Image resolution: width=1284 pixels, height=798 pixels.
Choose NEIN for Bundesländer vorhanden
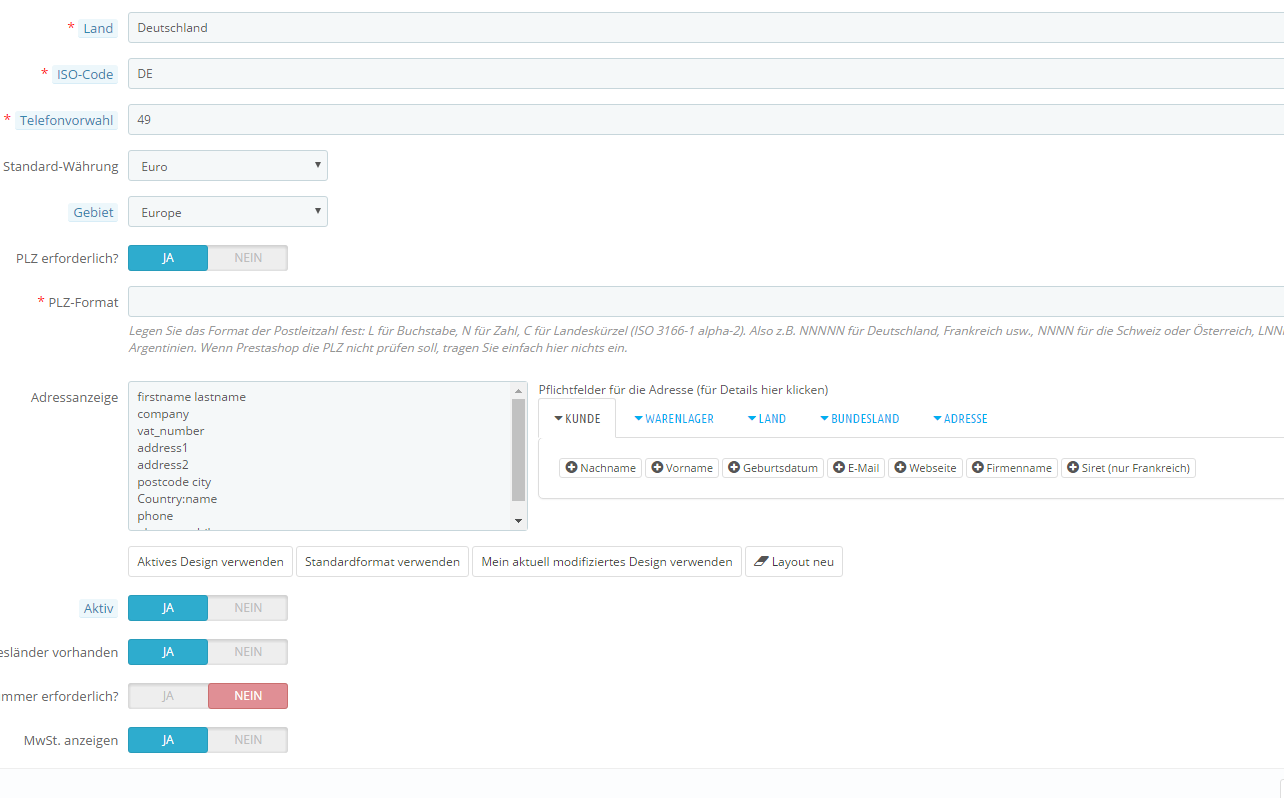[x=248, y=652]
